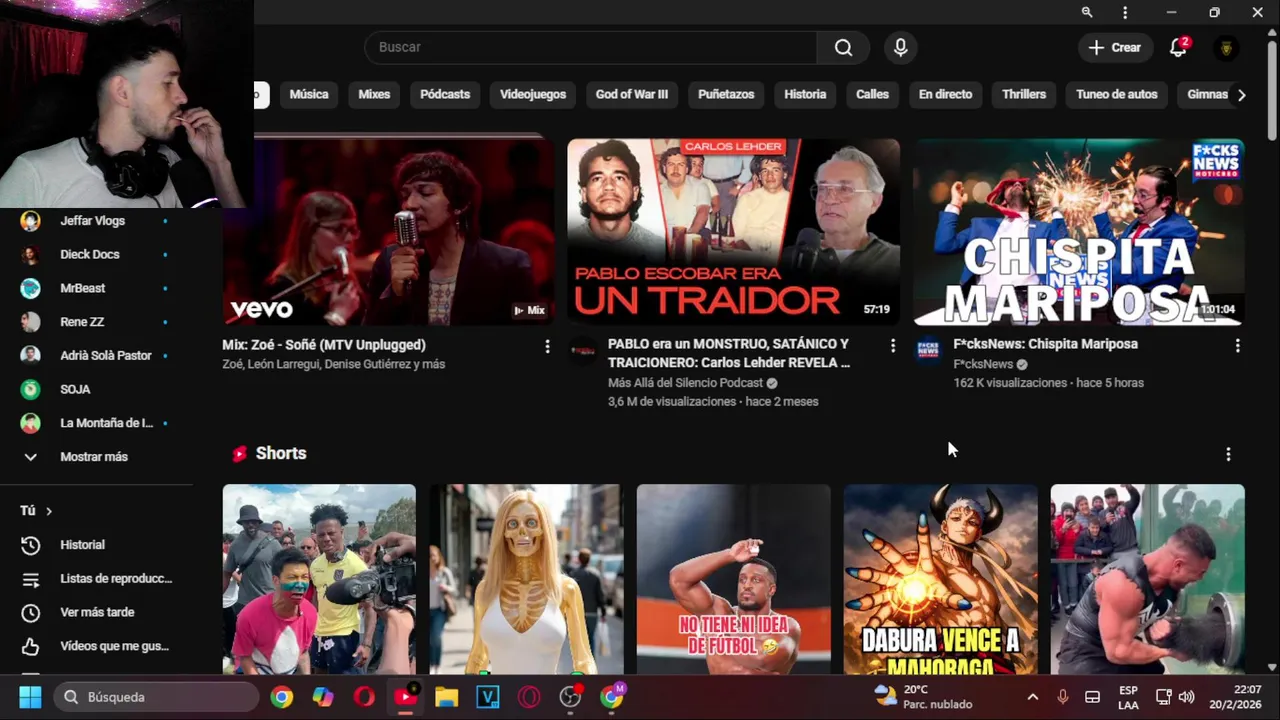Select the En directo filter chip
This screenshot has height=720, width=1280.
945,94
